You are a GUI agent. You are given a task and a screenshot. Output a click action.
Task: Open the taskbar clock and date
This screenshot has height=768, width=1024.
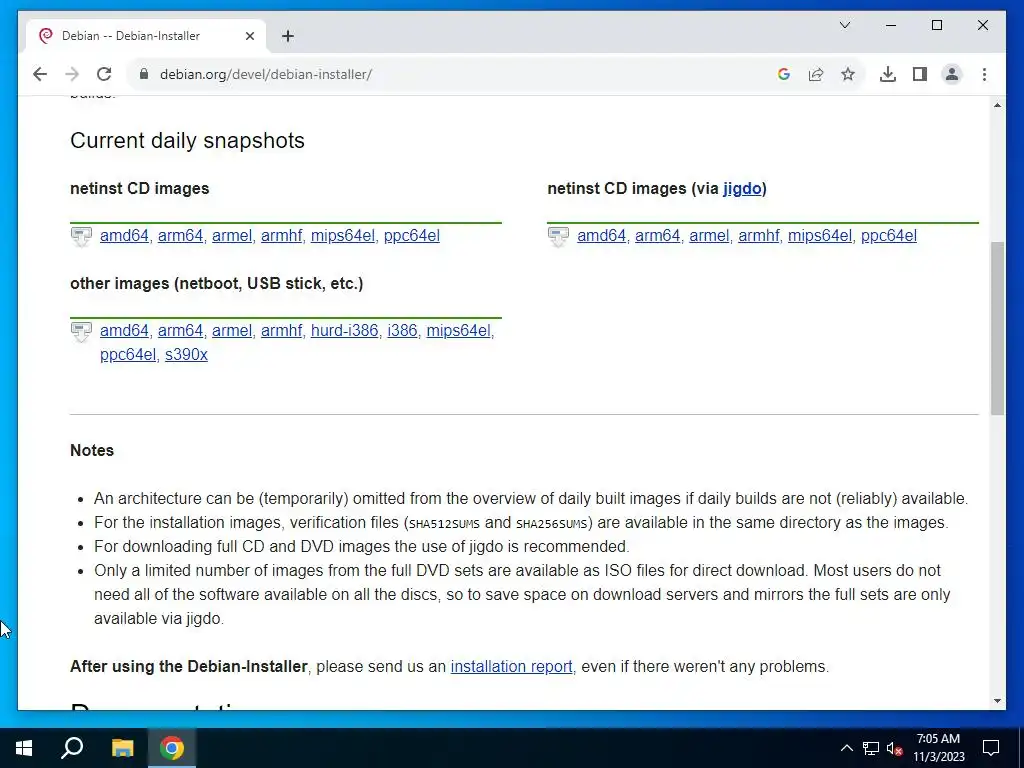pos(938,748)
